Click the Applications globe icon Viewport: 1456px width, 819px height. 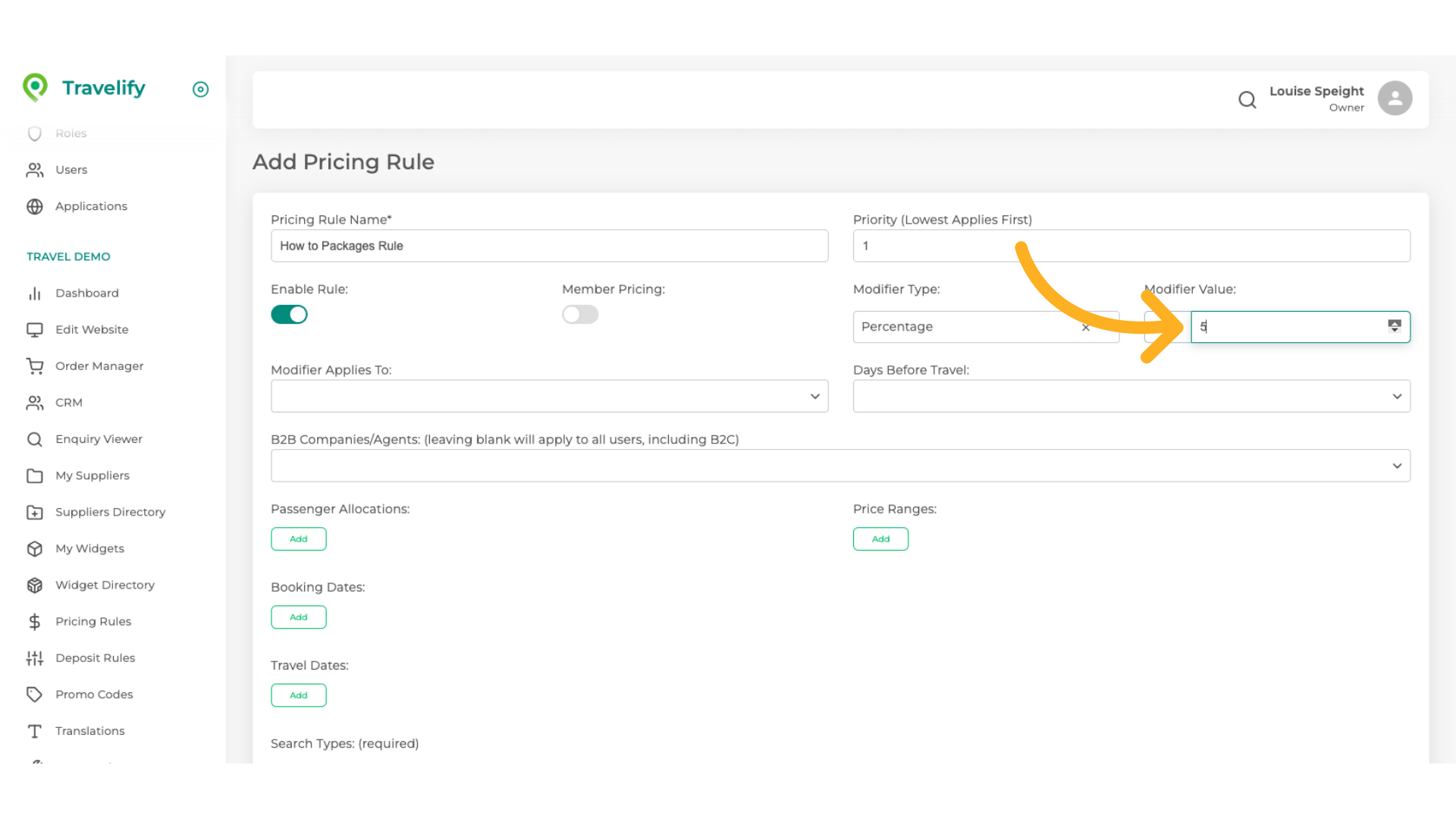[35, 206]
